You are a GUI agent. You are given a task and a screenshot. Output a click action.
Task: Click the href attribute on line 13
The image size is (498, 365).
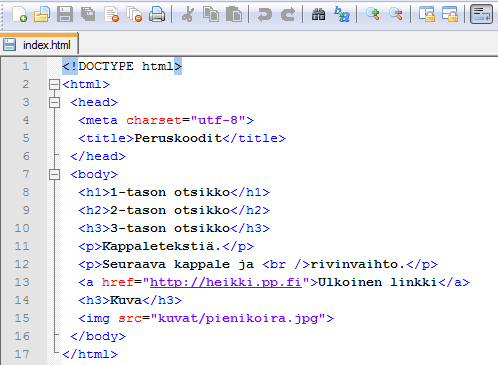118,282
